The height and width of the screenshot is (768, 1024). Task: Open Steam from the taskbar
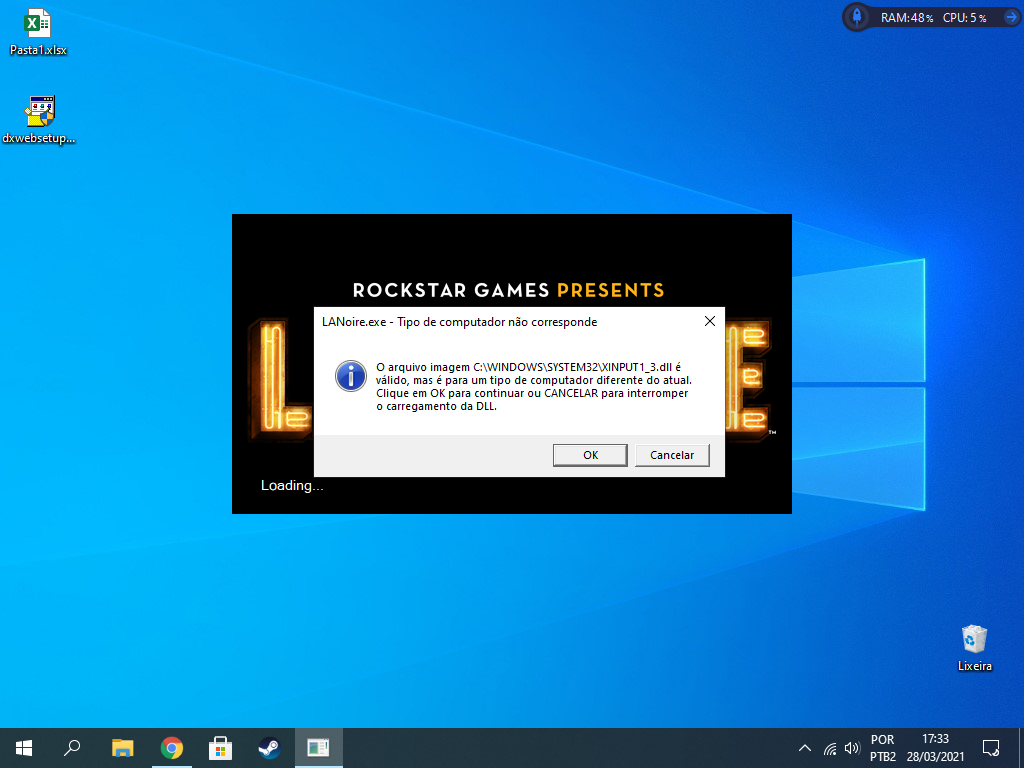coord(269,748)
